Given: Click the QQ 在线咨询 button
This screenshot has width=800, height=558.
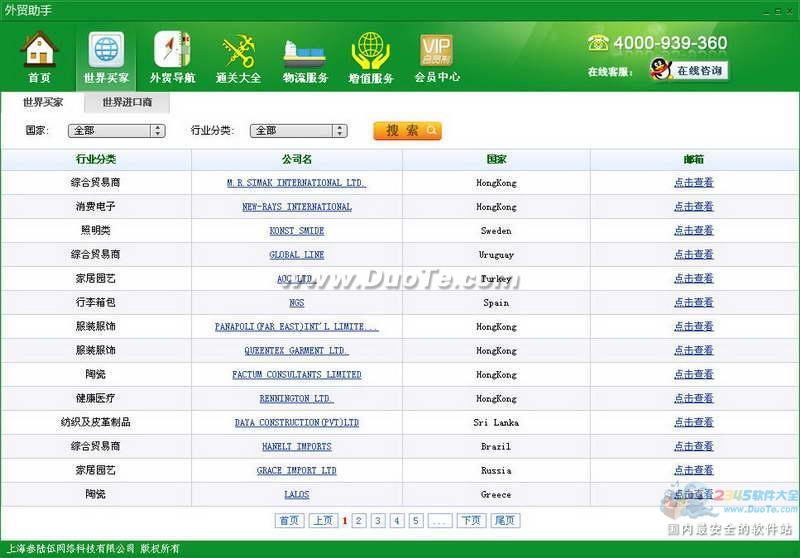Looking at the screenshot, I should (688, 70).
